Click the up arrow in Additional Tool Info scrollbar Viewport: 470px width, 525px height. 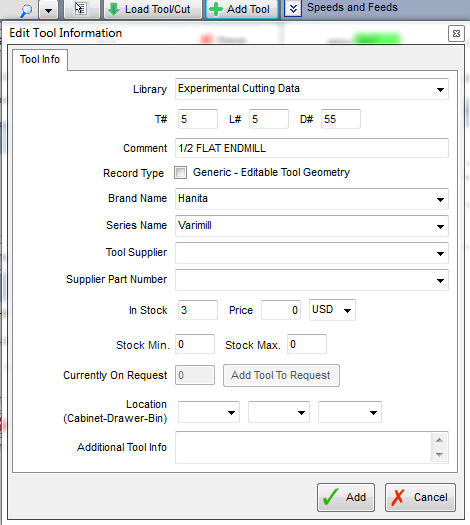click(x=440, y=440)
